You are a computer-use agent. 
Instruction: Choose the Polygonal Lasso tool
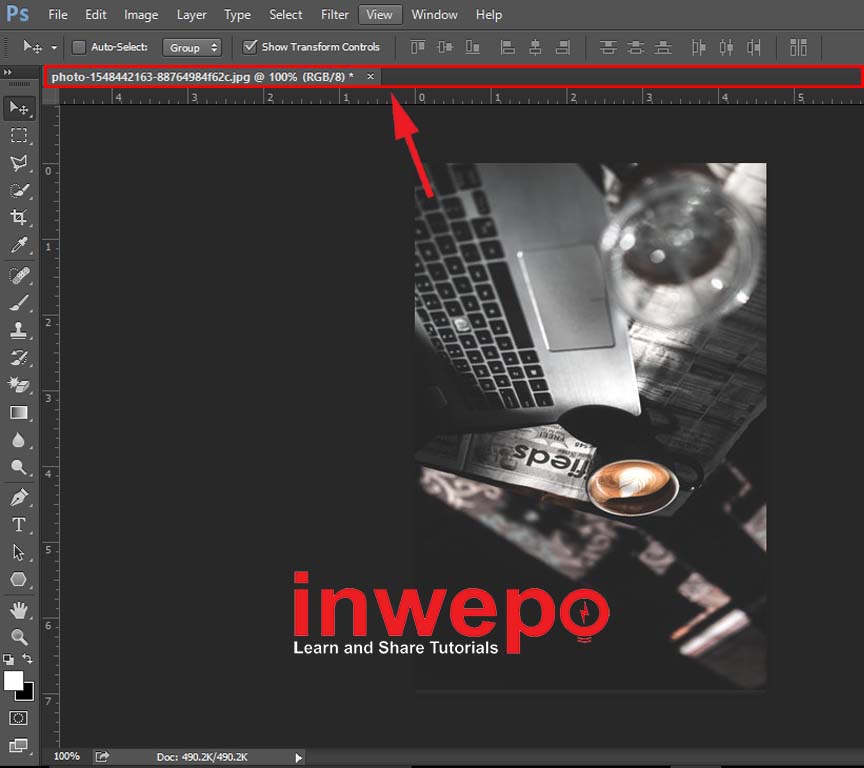click(x=18, y=163)
